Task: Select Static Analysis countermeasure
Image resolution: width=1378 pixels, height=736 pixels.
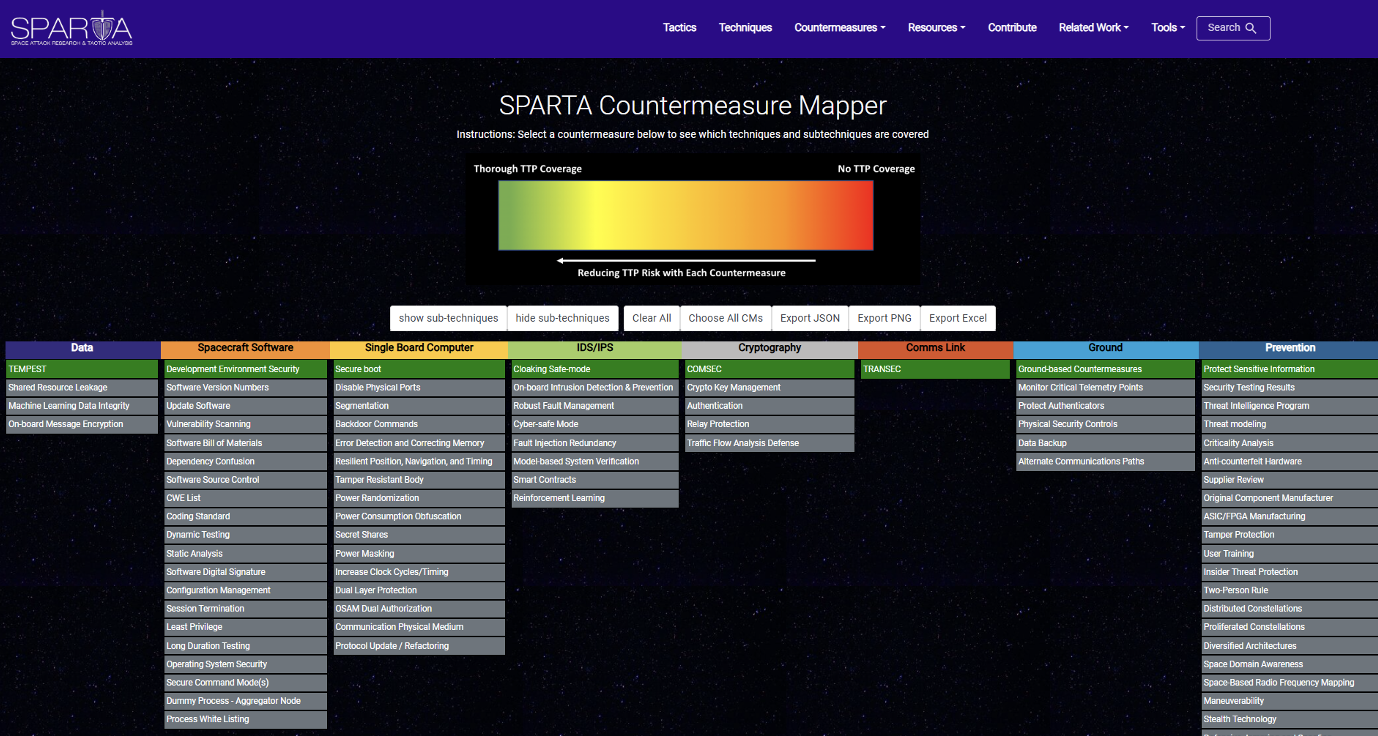Action: tap(246, 554)
